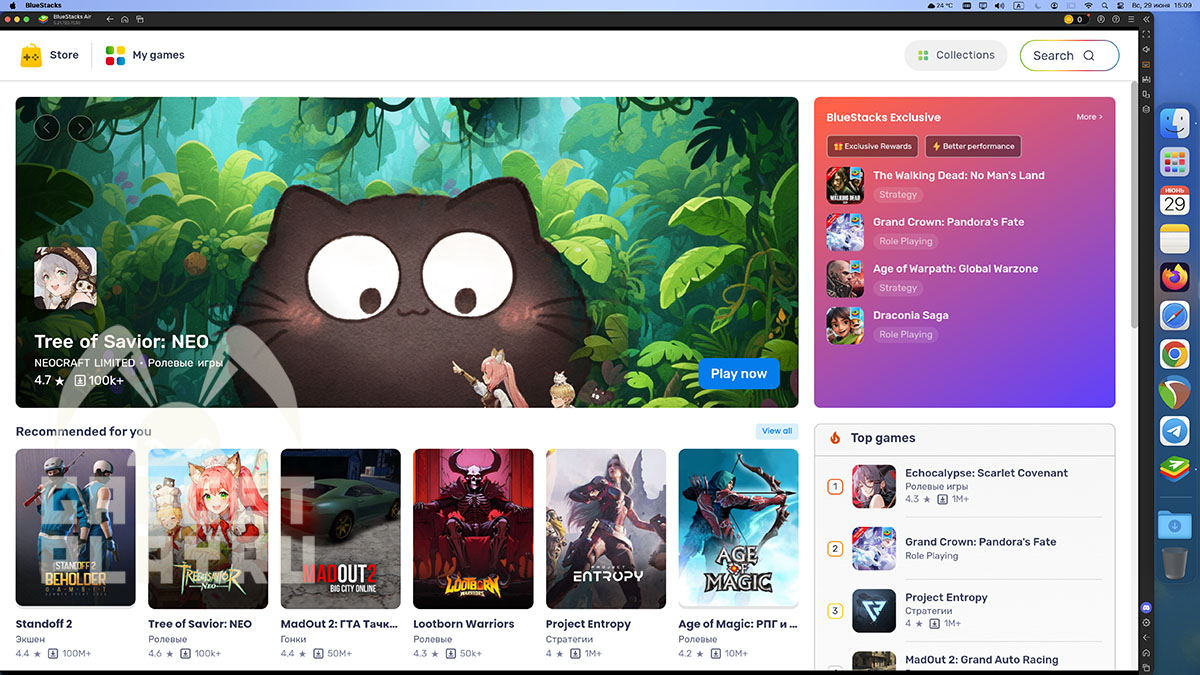Viewport: 1200px width, 675px height.
Task: Open Age of Warpath: Global Warzone icon
Action: pyautogui.click(x=845, y=279)
